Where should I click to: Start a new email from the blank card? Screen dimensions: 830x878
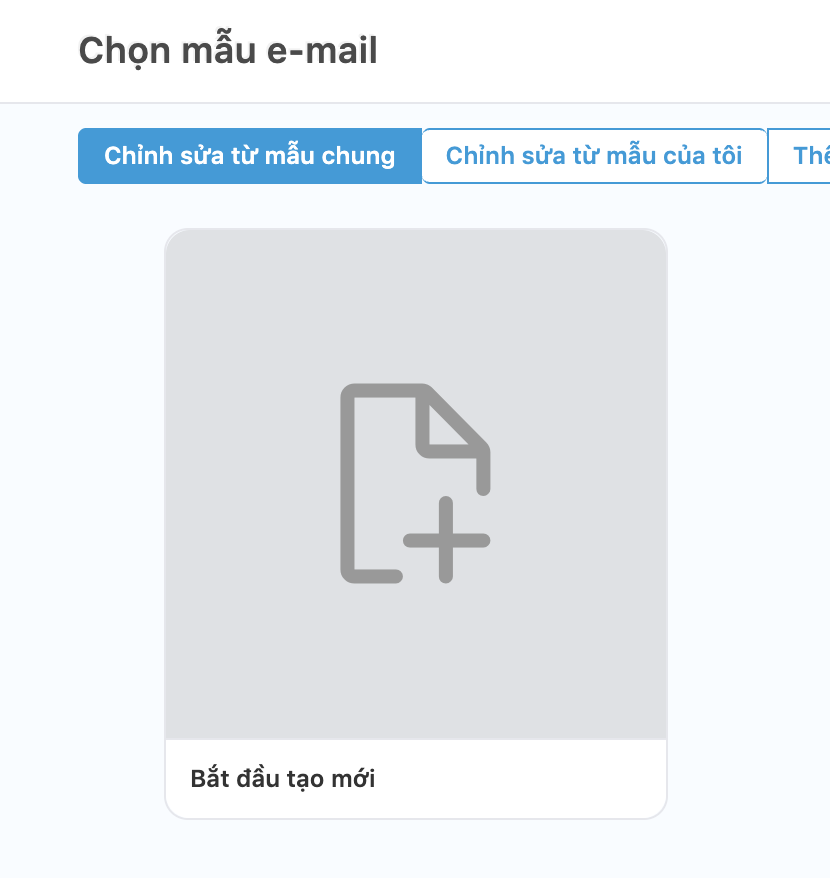tap(416, 524)
